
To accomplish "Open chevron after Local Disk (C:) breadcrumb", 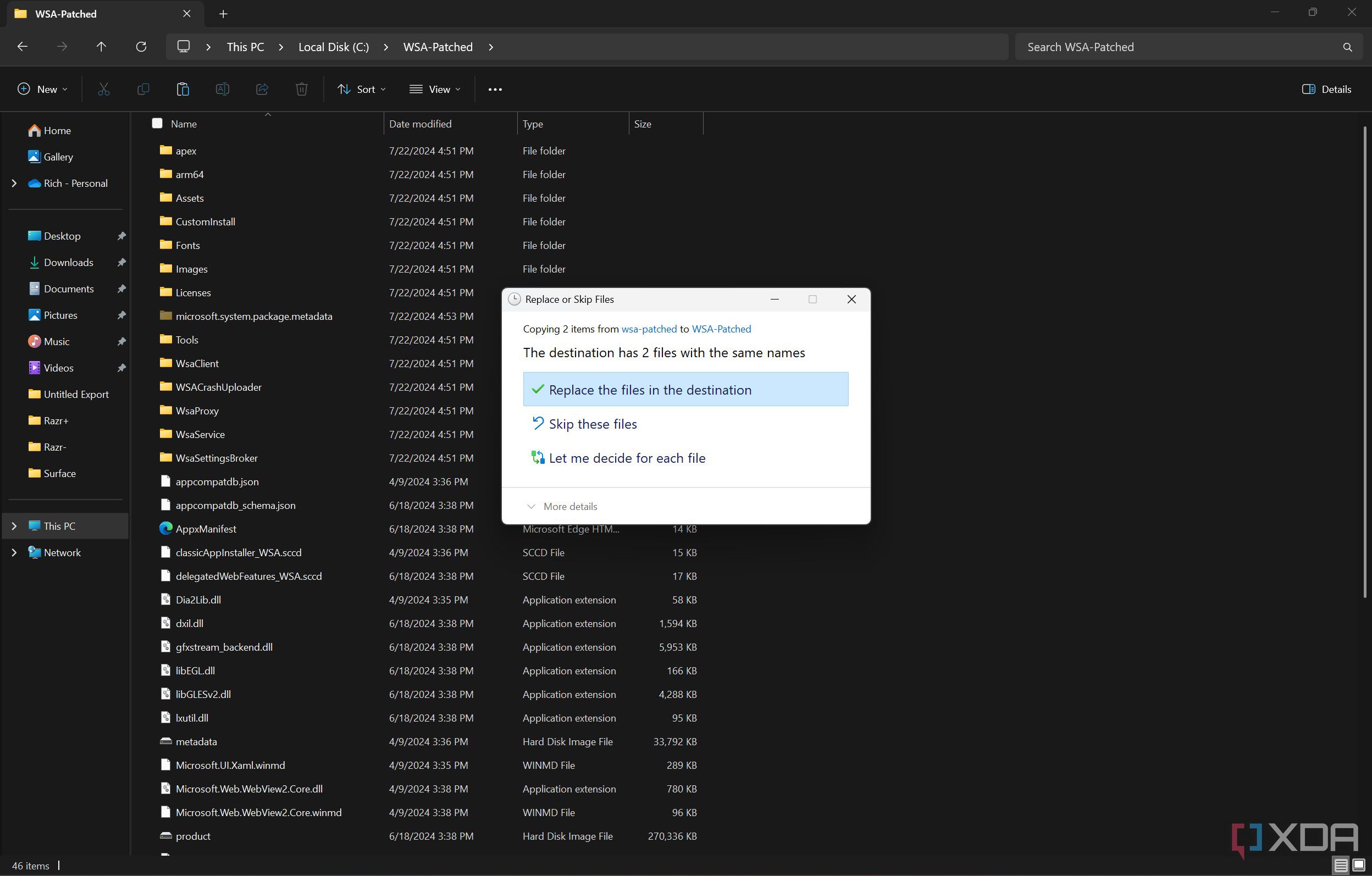I will (386, 47).
